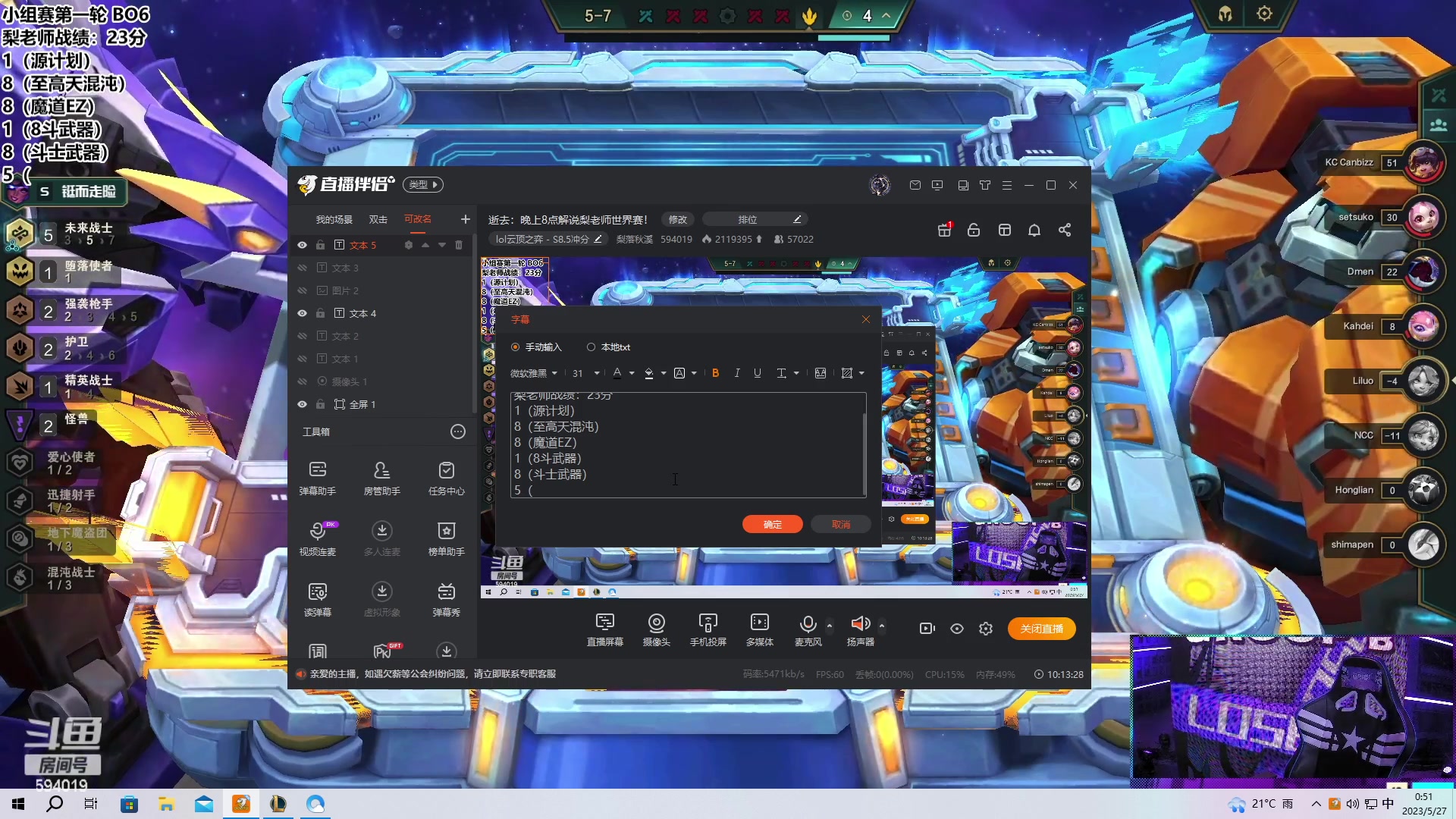Screen dimensions: 1456x819
Task: Switch to 双击 scene tab
Action: pos(378,219)
